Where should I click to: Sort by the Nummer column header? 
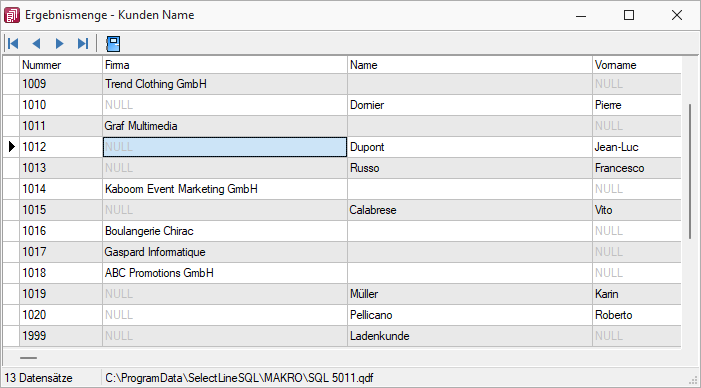pyautogui.click(x=61, y=65)
